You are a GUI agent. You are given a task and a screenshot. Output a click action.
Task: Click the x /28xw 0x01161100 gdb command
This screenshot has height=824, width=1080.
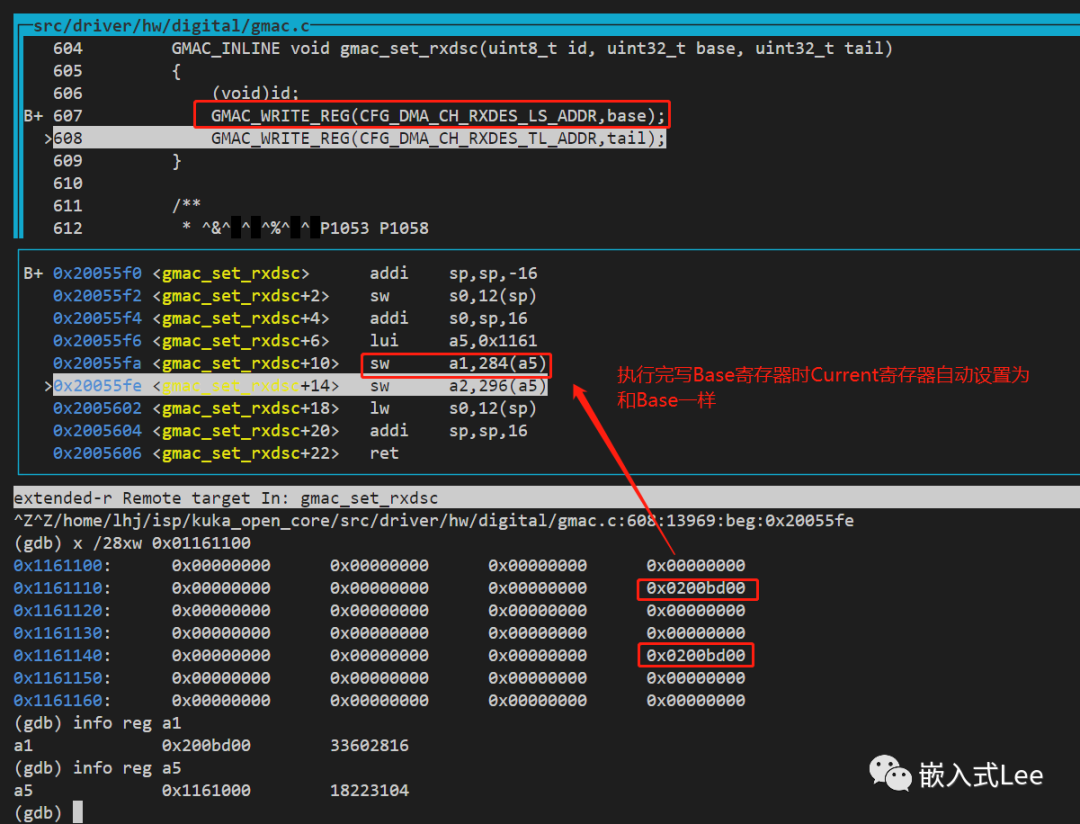(162, 544)
